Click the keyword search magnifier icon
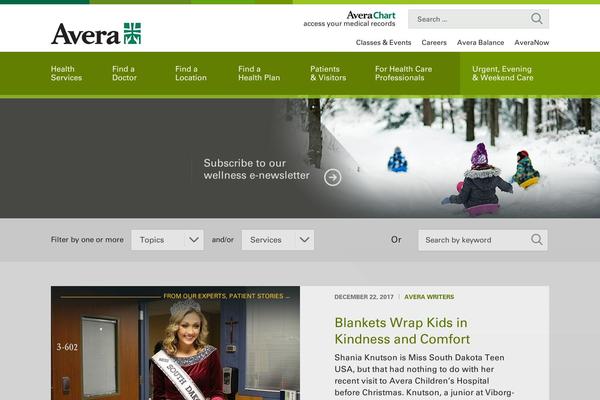 point(536,240)
